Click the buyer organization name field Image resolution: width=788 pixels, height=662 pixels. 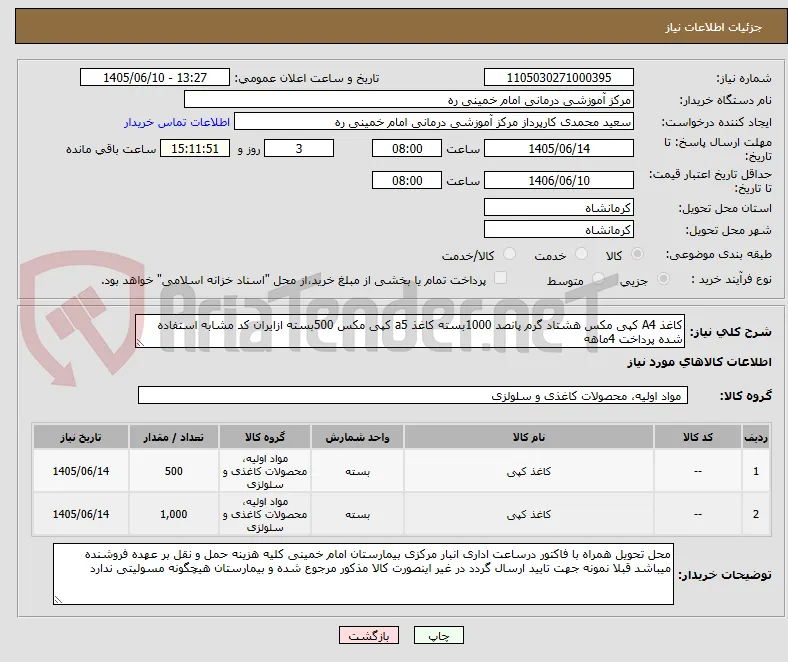[x=409, y=100]
